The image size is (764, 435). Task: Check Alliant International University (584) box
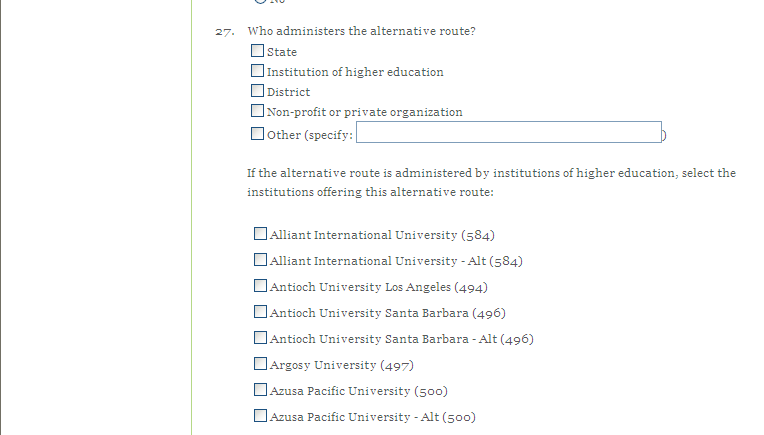(261, 234)
